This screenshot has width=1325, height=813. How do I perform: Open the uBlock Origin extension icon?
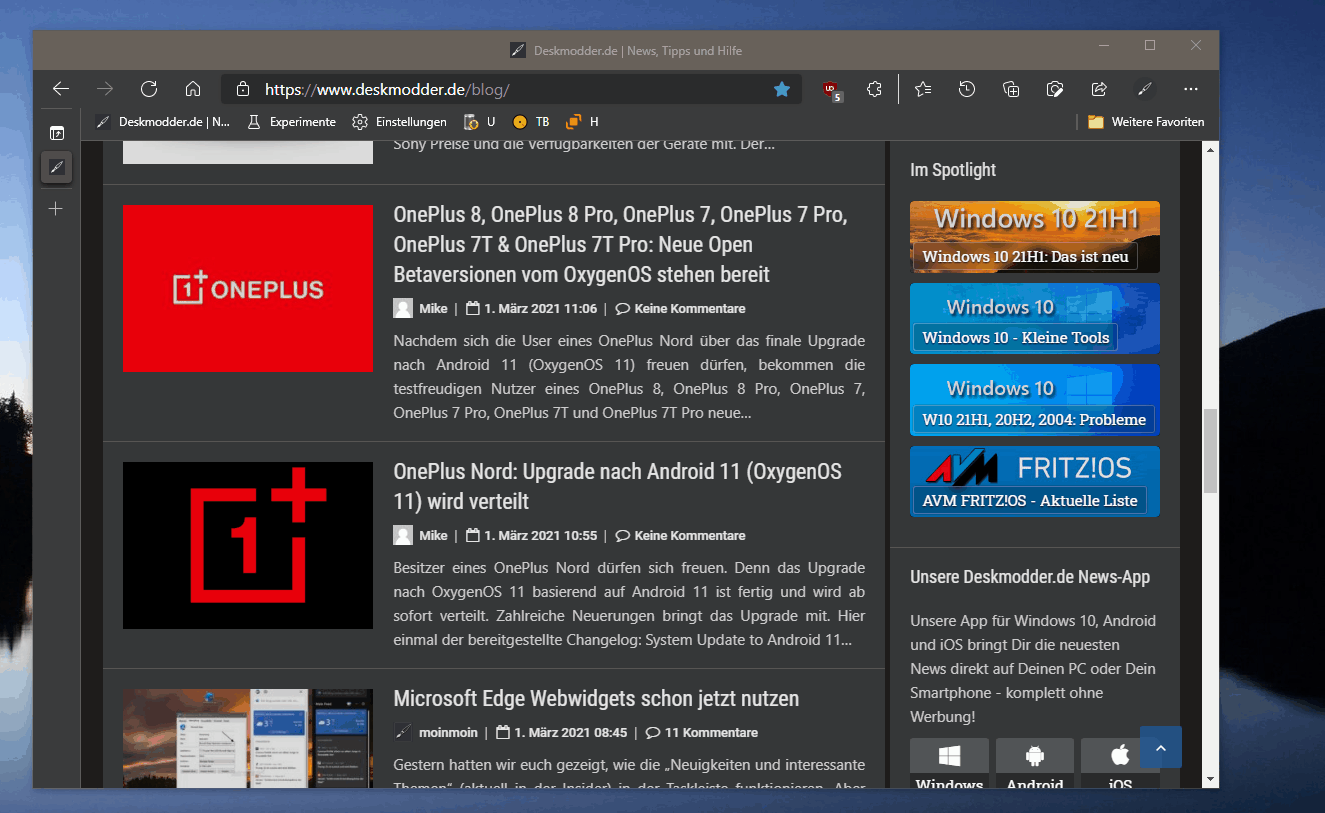832,90
